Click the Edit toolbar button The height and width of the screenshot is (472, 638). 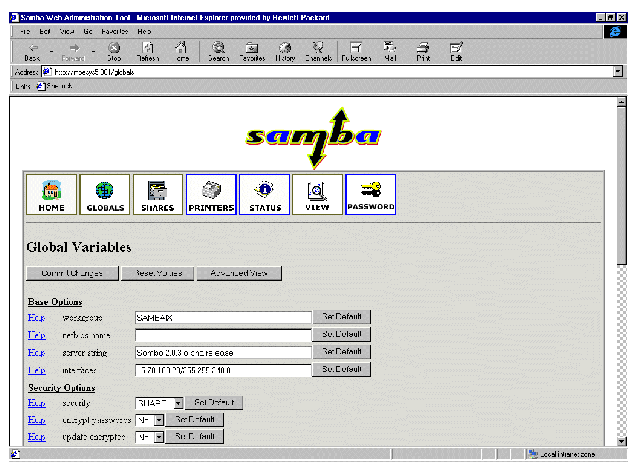point(456,52)
